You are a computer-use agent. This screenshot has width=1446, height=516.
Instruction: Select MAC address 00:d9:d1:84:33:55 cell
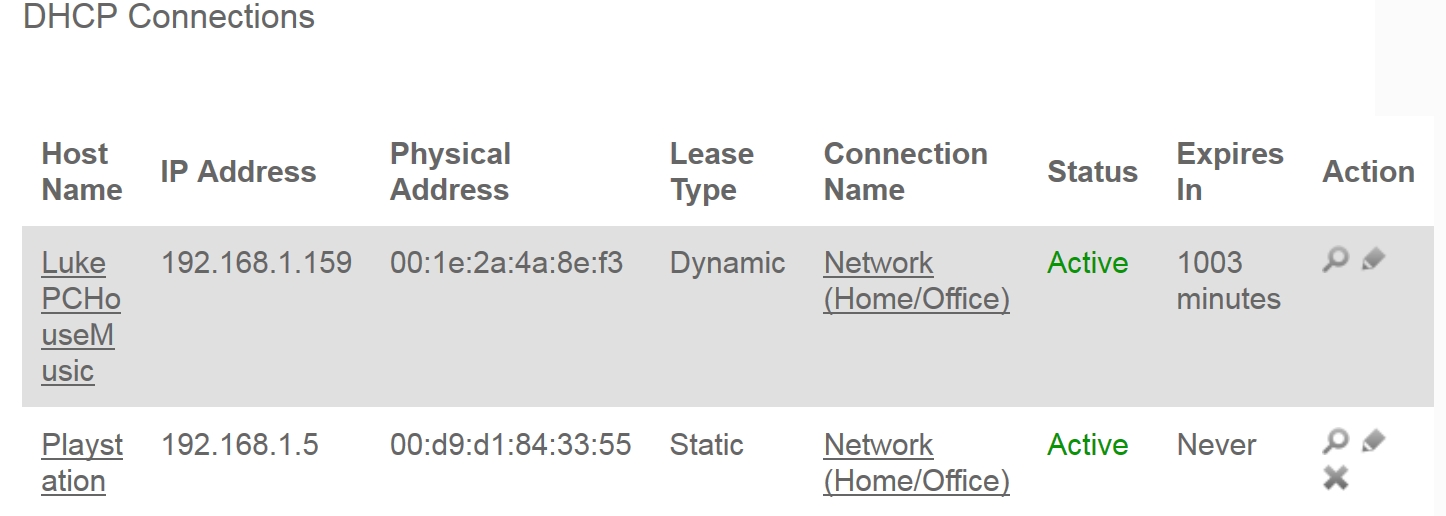(x=510, y=445)
